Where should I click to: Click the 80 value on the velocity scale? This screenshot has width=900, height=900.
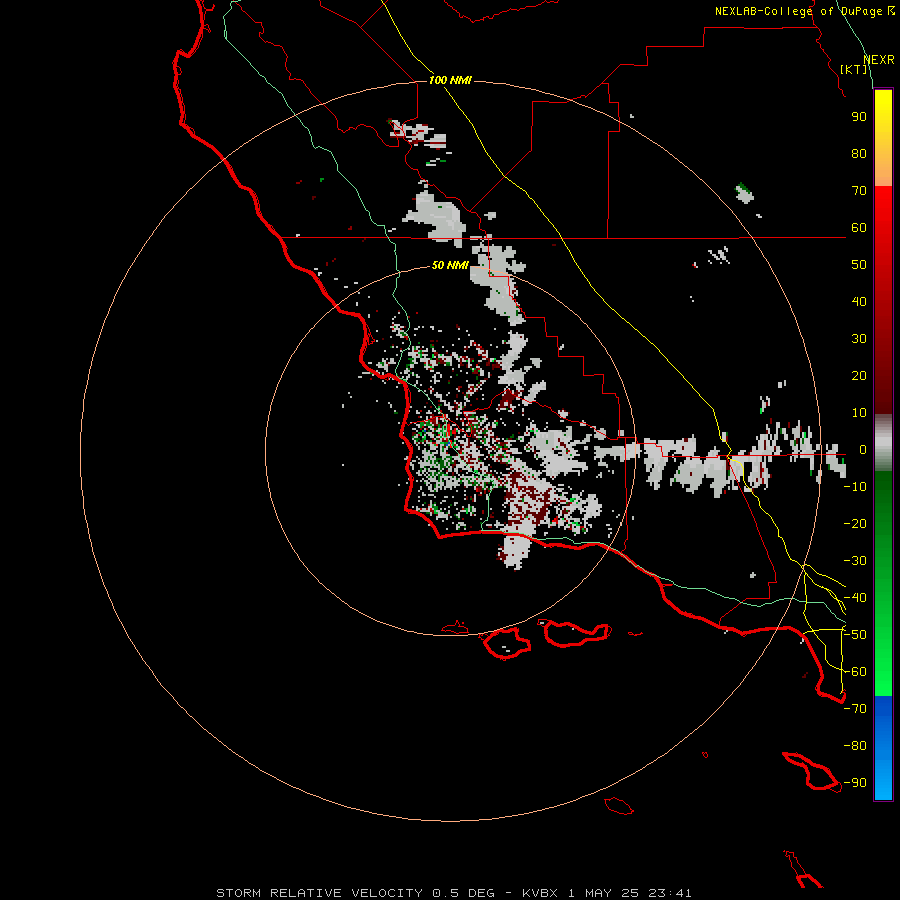[859, 154]
